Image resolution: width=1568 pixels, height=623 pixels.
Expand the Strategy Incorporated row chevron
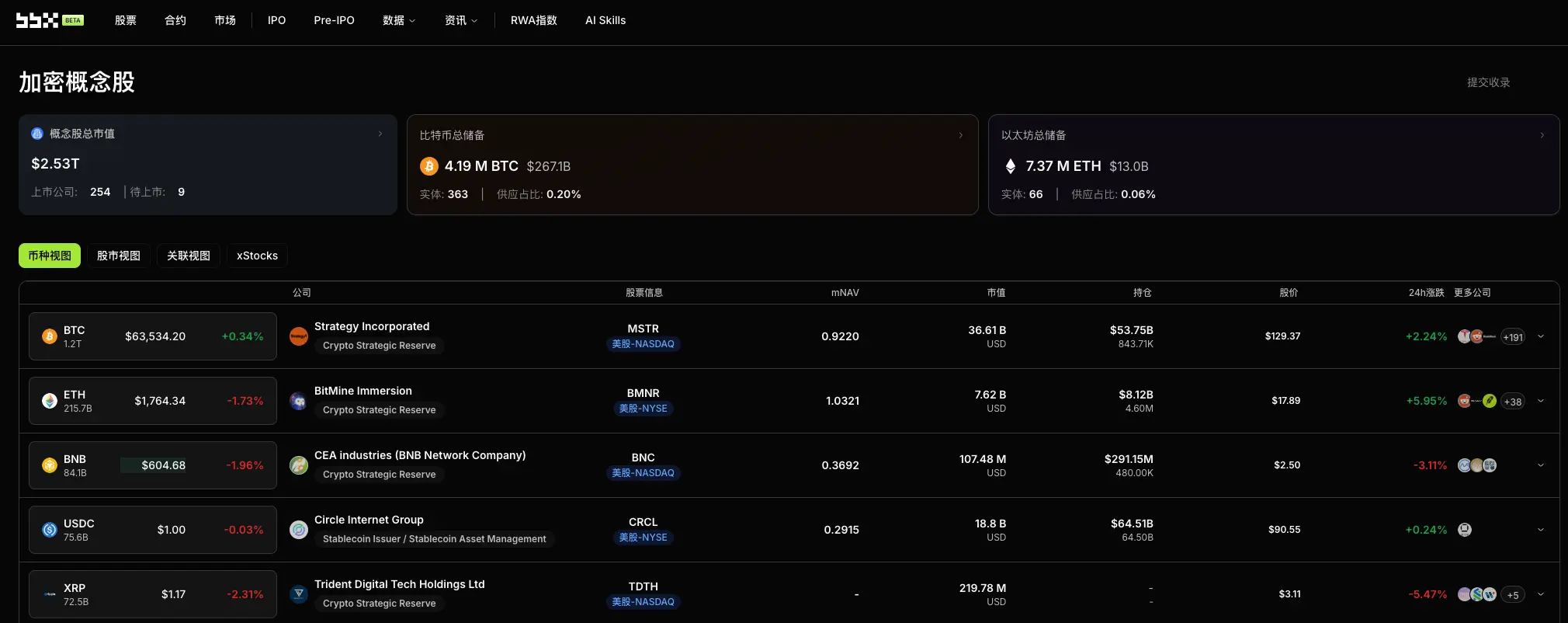click(1541, 336)
